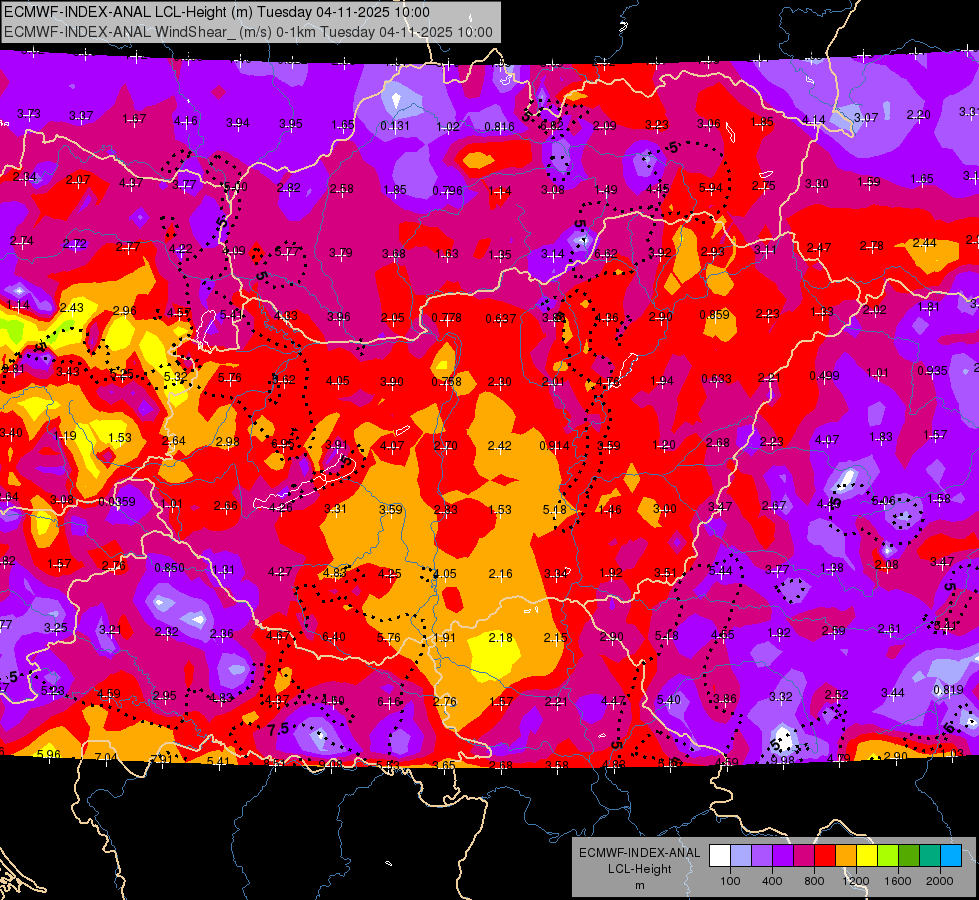Click the wind shear value 5.06

[x=883, y=500]
